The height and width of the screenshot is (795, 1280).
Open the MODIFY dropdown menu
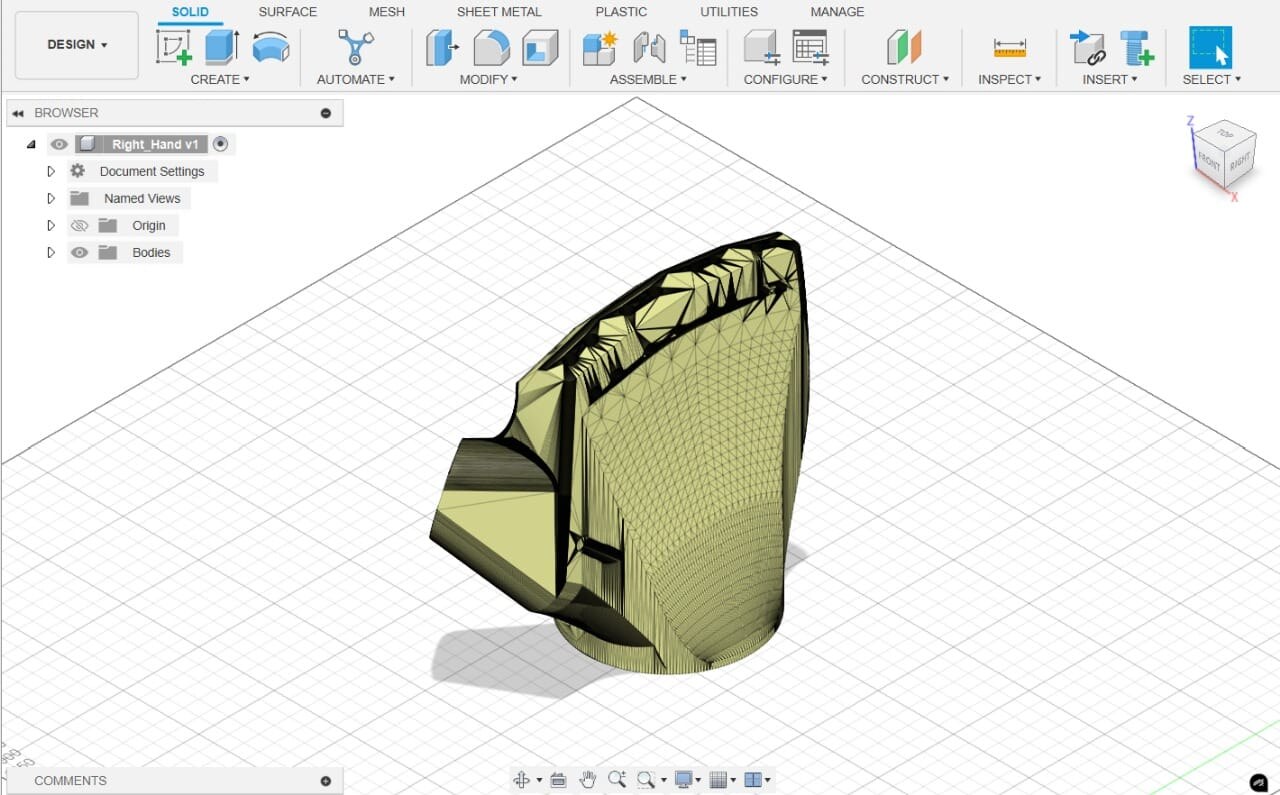(x=488, y=79)
